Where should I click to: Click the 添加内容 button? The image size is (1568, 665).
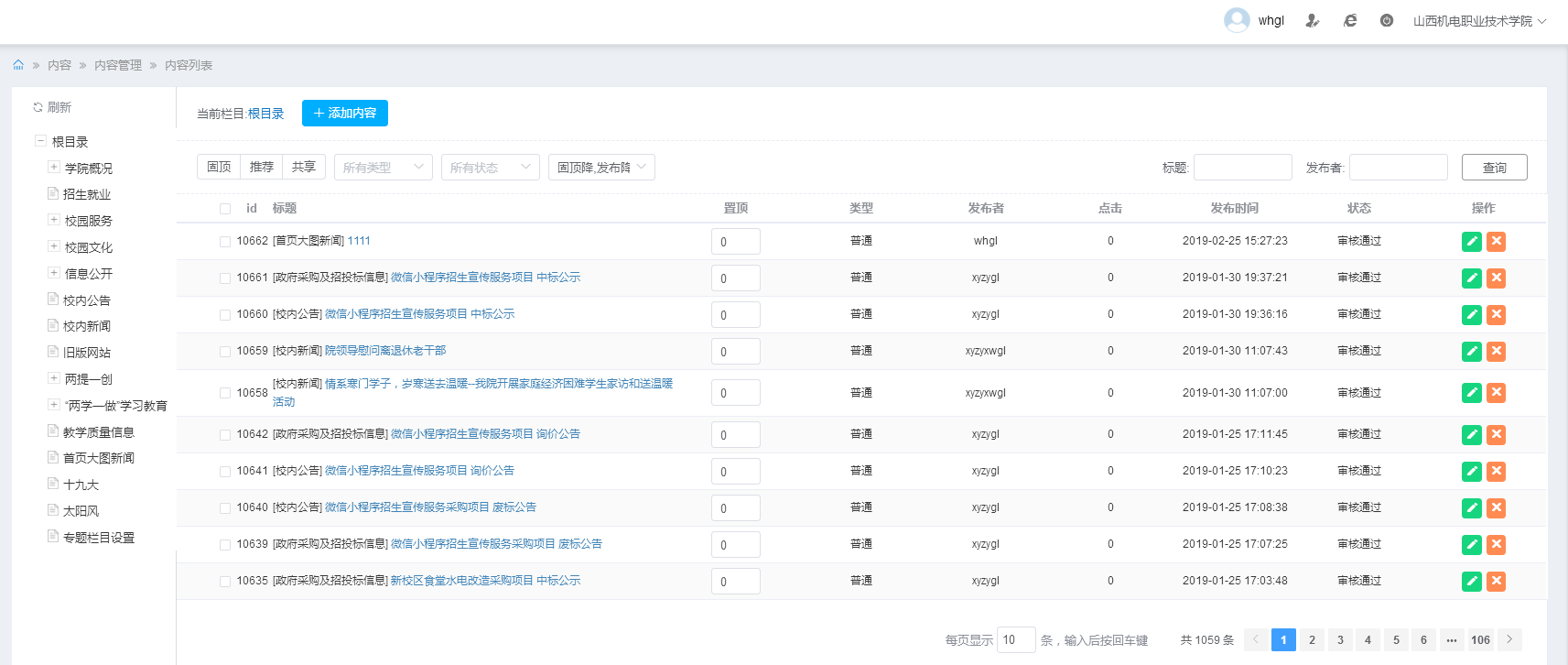click(345, 114)
